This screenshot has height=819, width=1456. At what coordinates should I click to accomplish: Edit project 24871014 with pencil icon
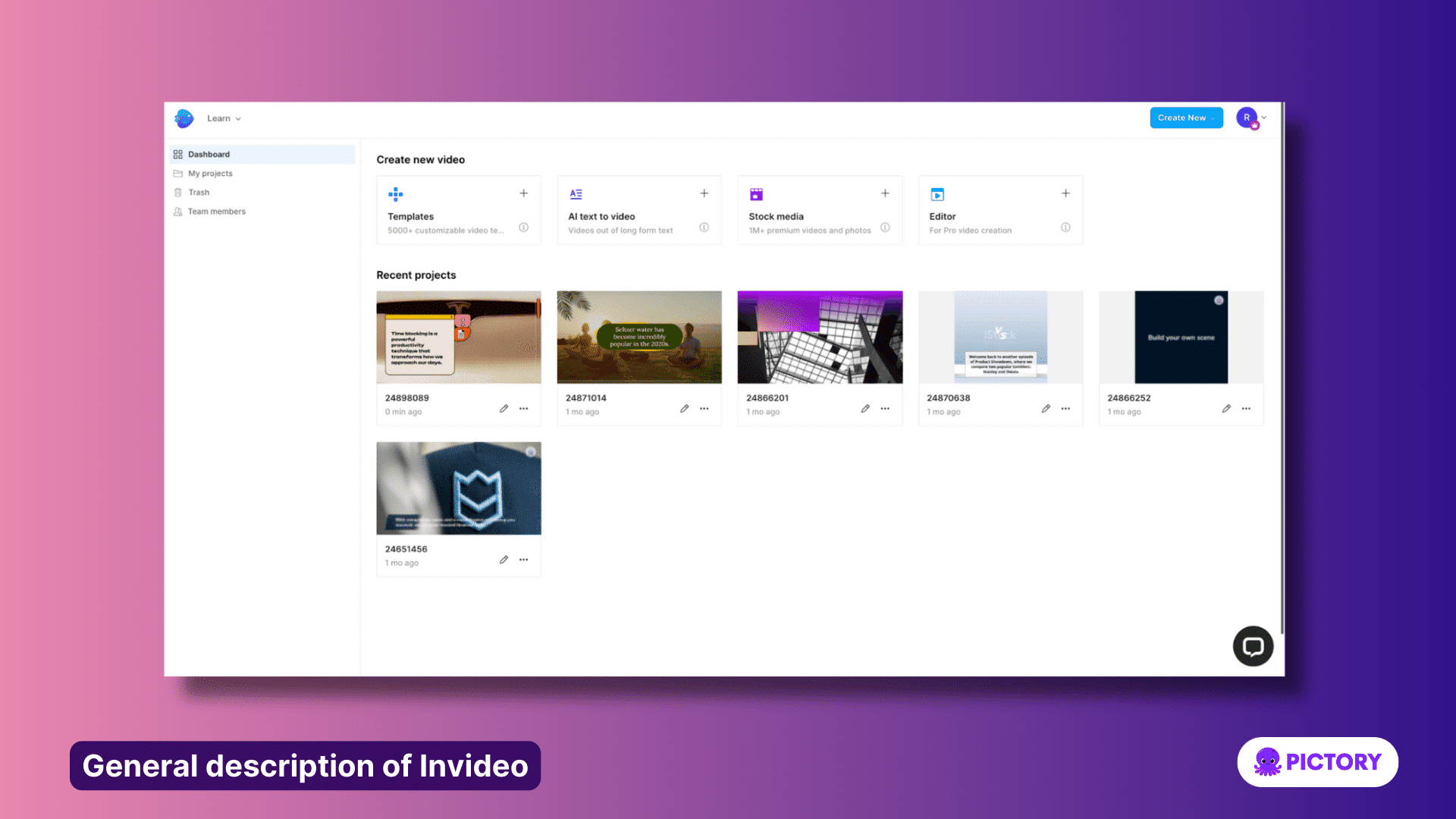pos(684,409)
